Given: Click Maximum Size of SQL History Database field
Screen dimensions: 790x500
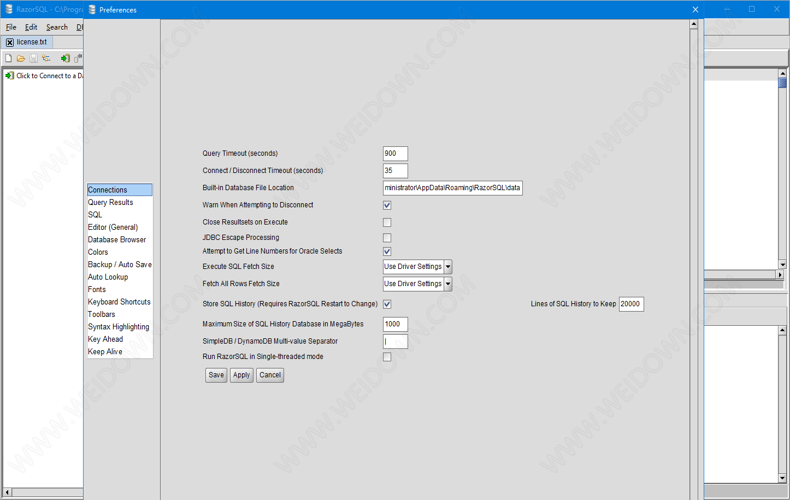Looking at the screenshot, I should point(396,324).
